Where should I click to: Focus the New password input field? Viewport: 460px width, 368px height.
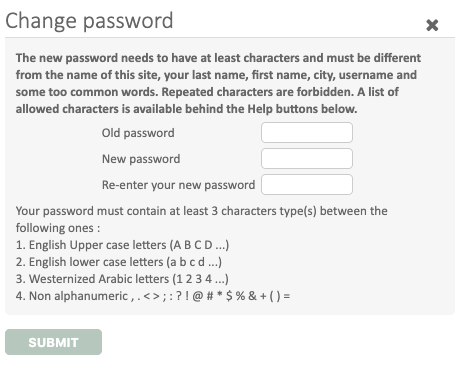coord(307,158)
